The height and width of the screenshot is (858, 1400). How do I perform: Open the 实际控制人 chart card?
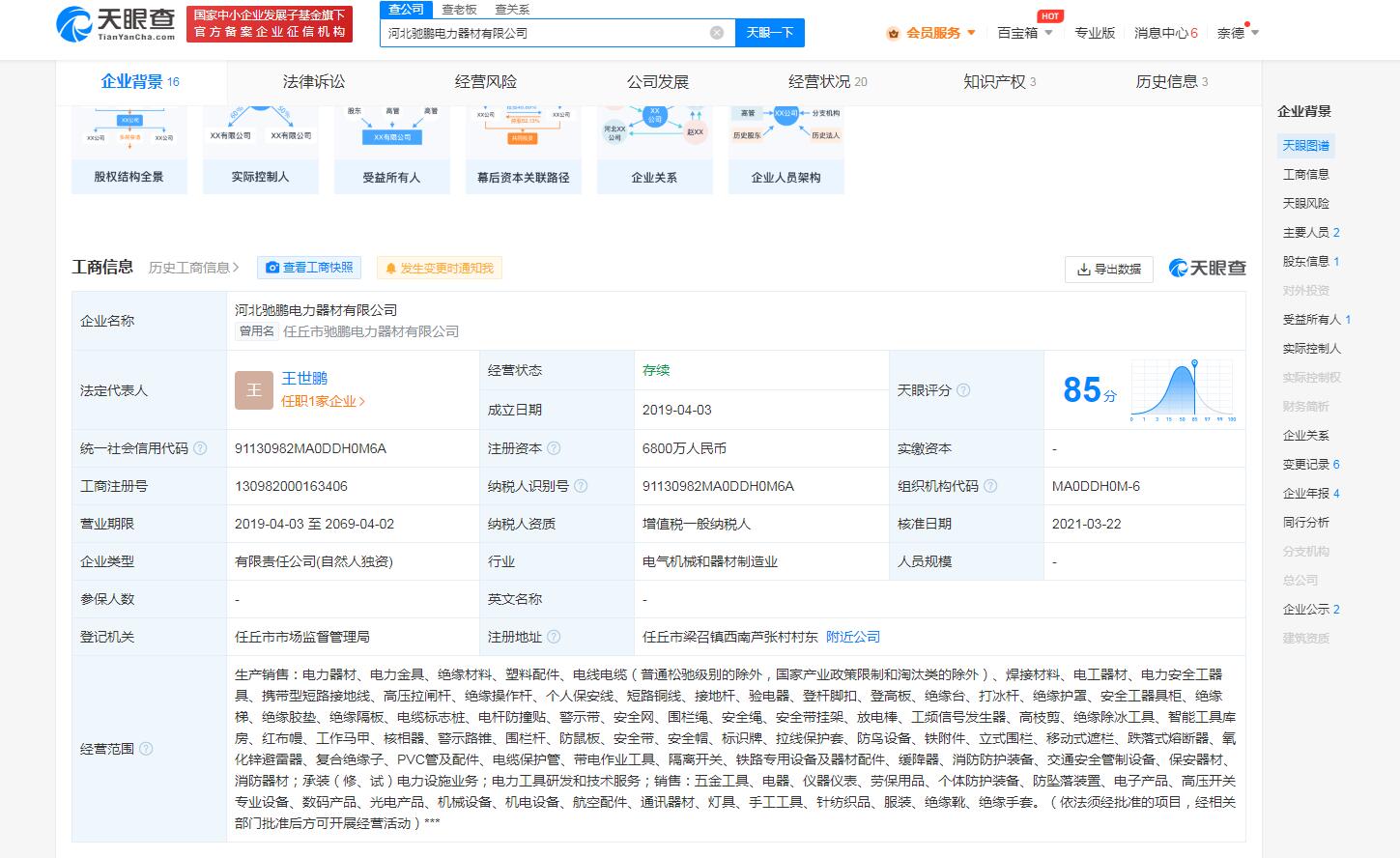(x=261, y=150)
